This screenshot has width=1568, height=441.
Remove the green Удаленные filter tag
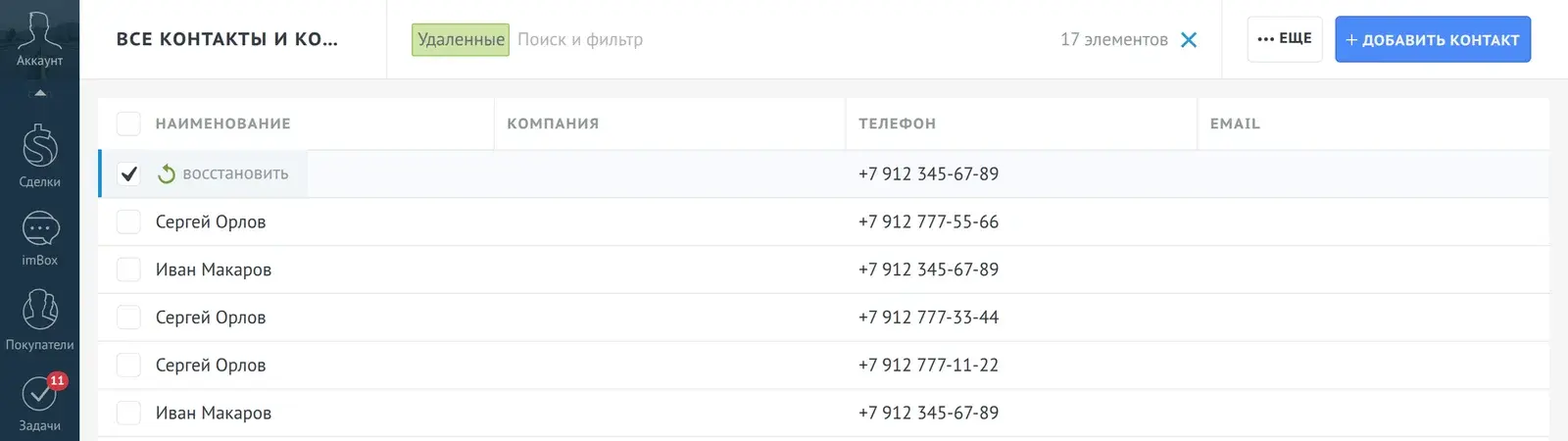point(461,40)
